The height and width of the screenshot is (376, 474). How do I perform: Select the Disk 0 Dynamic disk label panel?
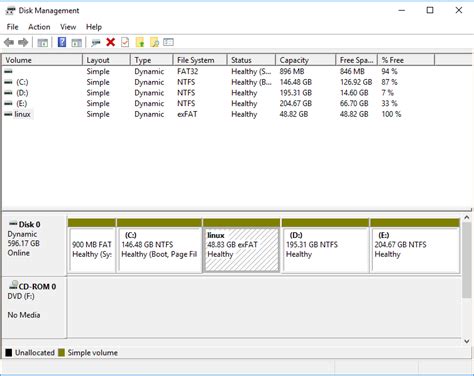click(34, 245)
